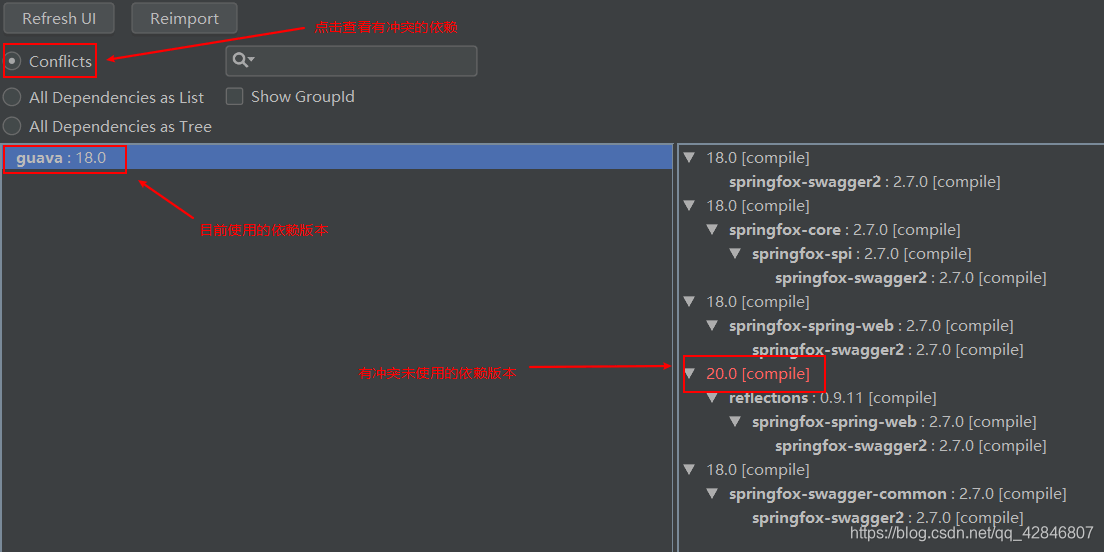Collapse springfox-spring-web under third 18.0 entry
Image resolution: width=1104 pixels, height=552 pixels.
pyautogui.click(x=713, y=325)
